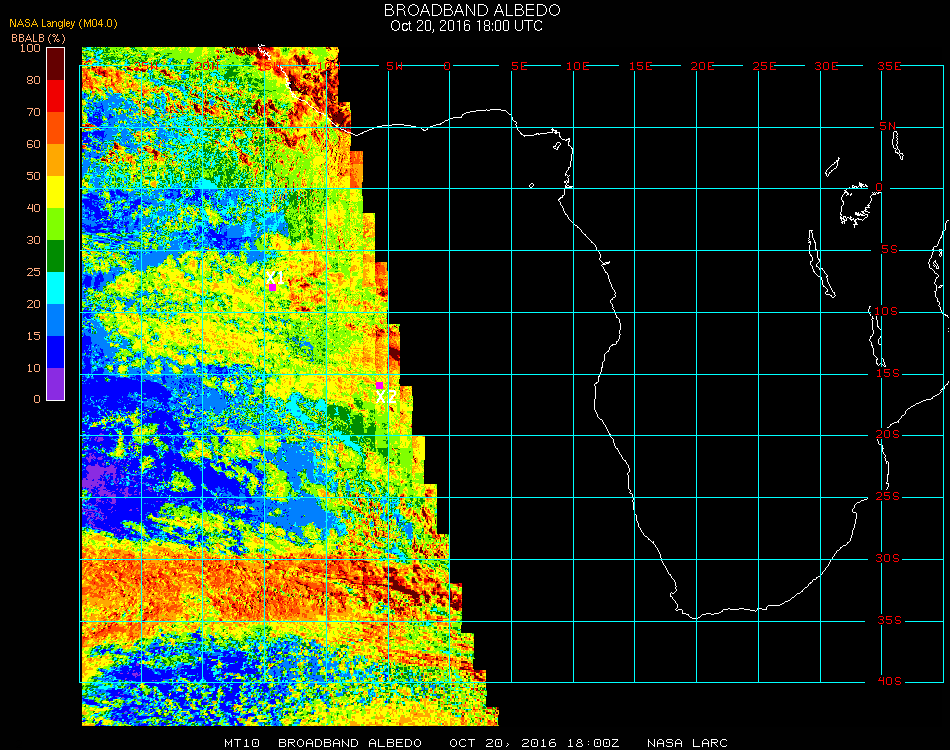Click the 15S latitude label
Screen dimensions: 950x750
click(888, 373)
